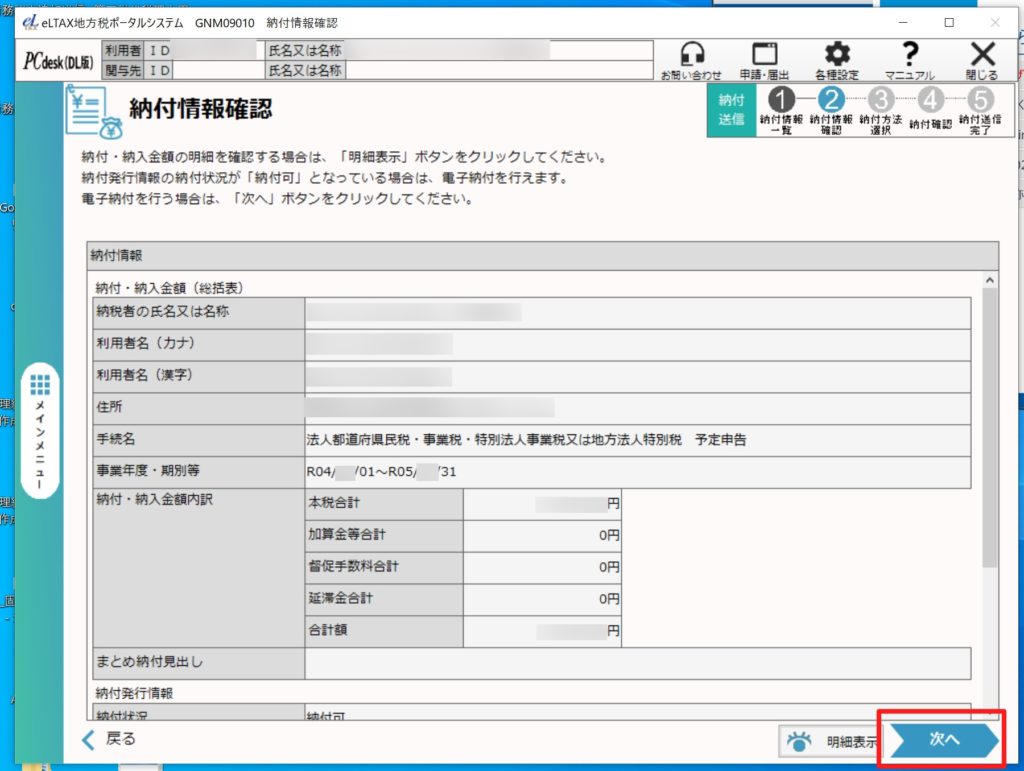Screen dimensions: 1024x771
Task: Click the 納付情報確認 page header icon
Action: click(x=92, y=110)
